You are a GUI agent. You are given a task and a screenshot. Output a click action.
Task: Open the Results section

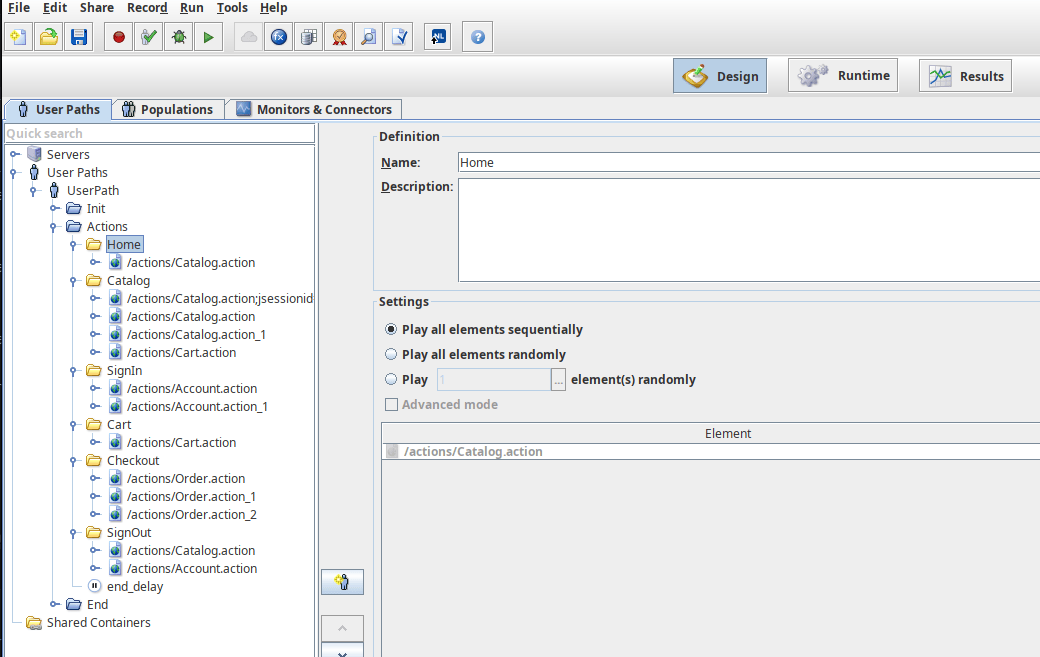point(966,76)
